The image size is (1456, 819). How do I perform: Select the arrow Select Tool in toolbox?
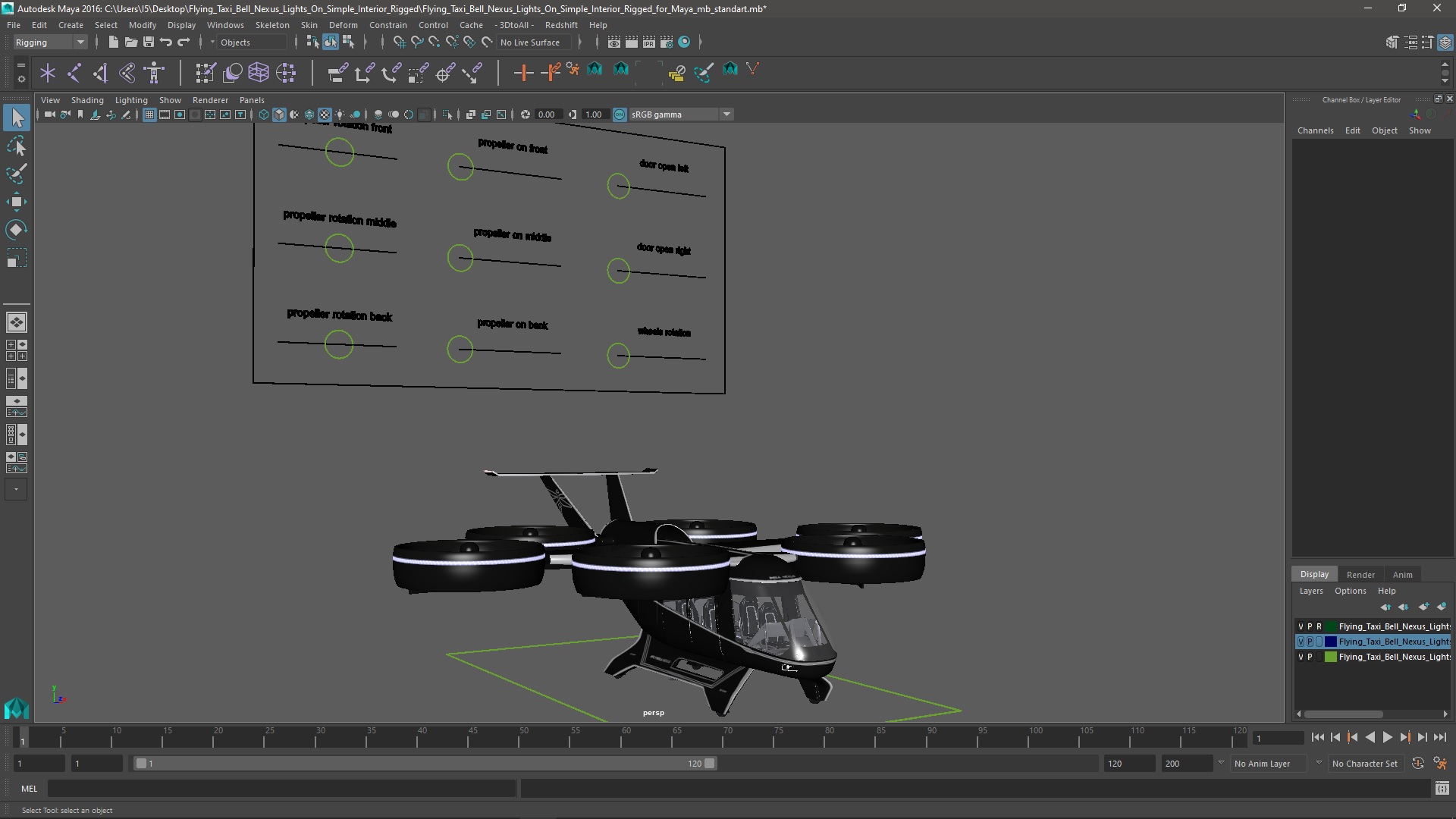(x=17, y=118)
